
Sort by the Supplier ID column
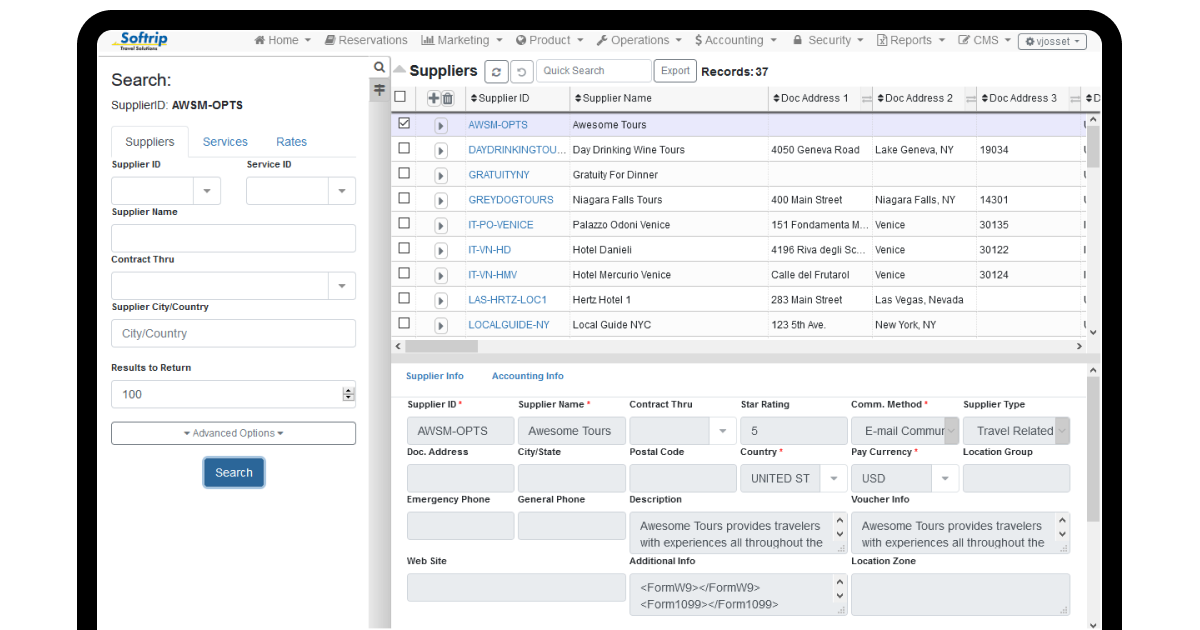(500, 98)
